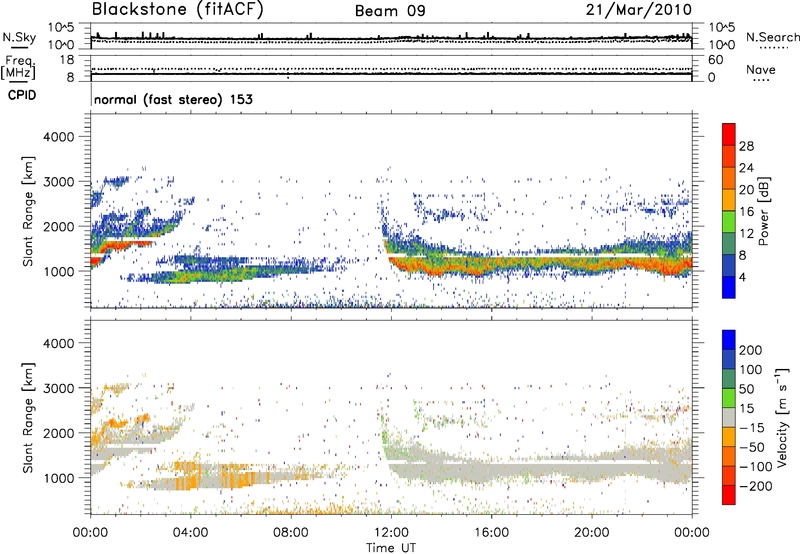The image size is (800, 554).
Task: Click the grey velocity band around 16:00
Action: [x=491, y=469]
